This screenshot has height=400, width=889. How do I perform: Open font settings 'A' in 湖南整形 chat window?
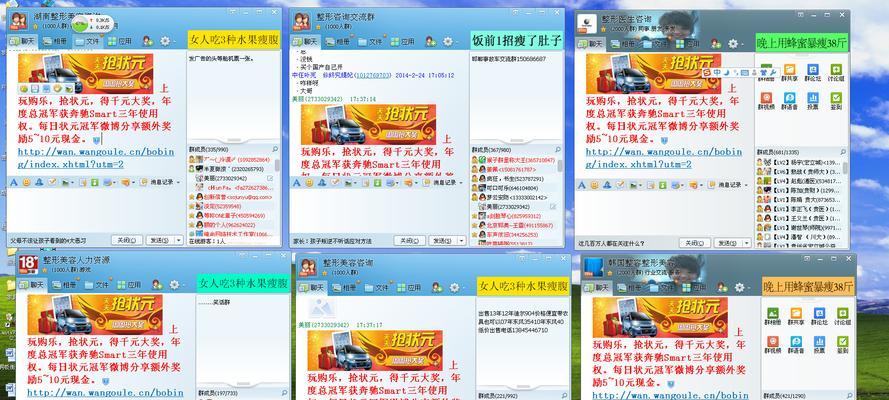point(12,182)
